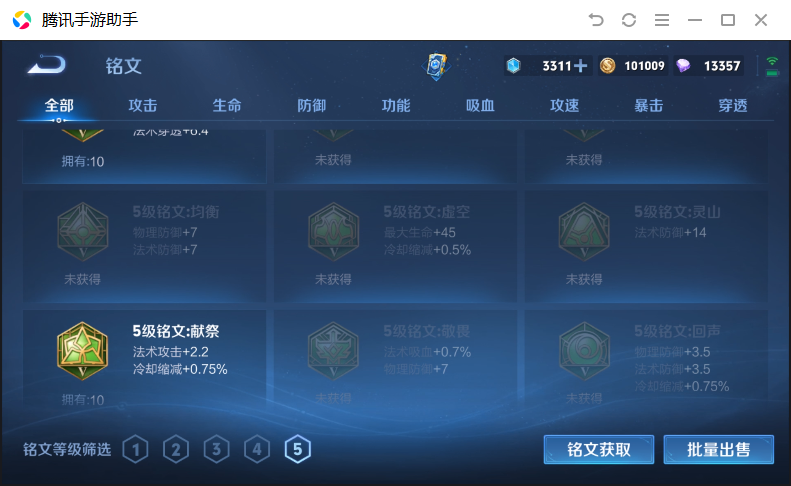Select the 敬畏 rune hexagon icon
This screenshot has height=486, width=791.
coord(333,351)
